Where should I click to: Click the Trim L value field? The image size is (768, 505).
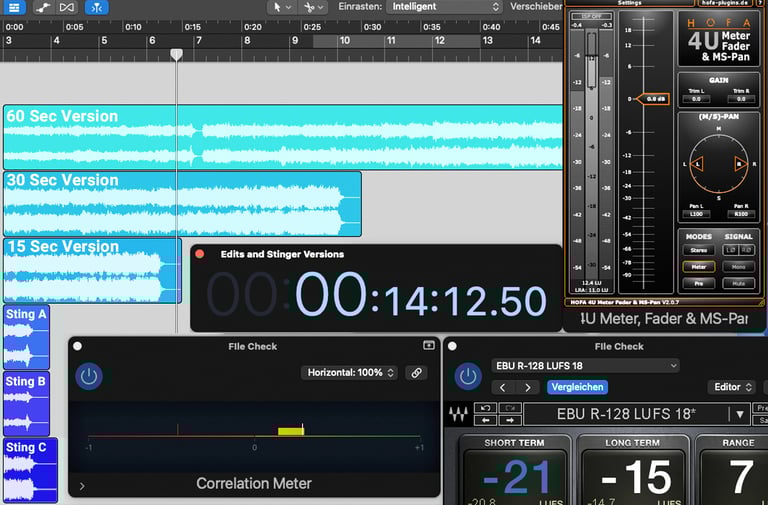[x=696, y=99]
